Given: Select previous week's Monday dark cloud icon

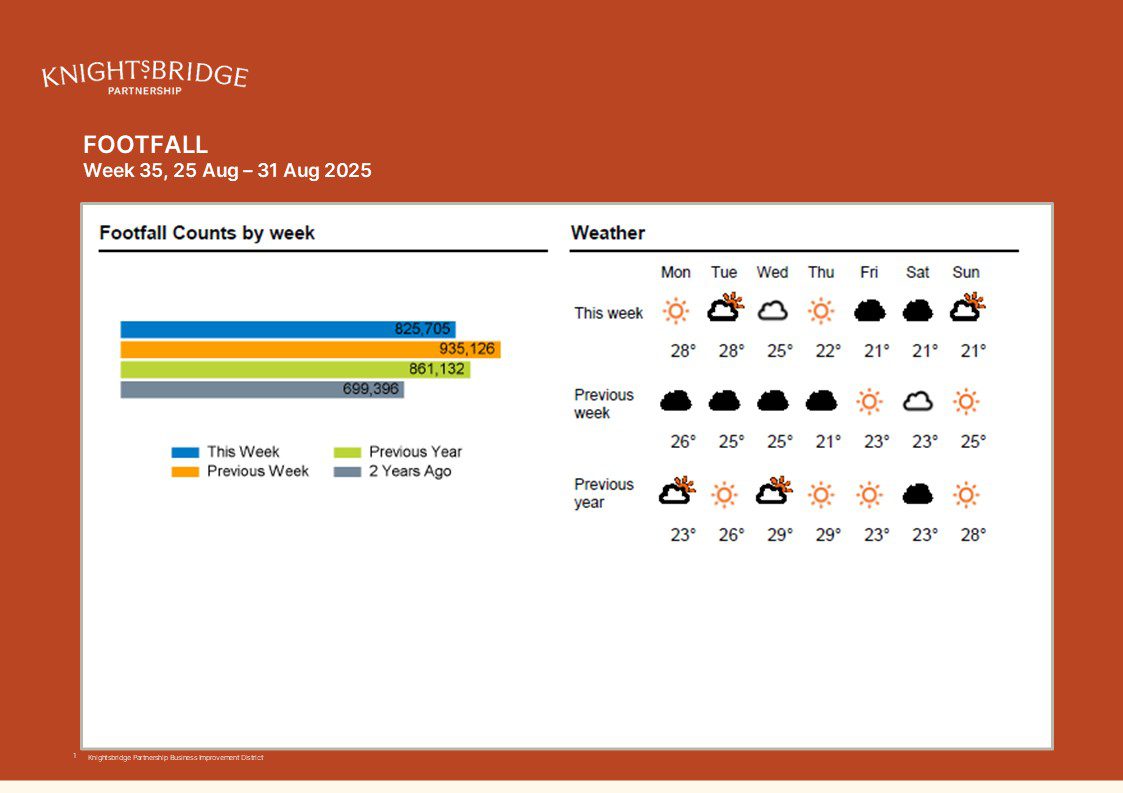Looking at the screenshot, I should (x=676, y=401).
